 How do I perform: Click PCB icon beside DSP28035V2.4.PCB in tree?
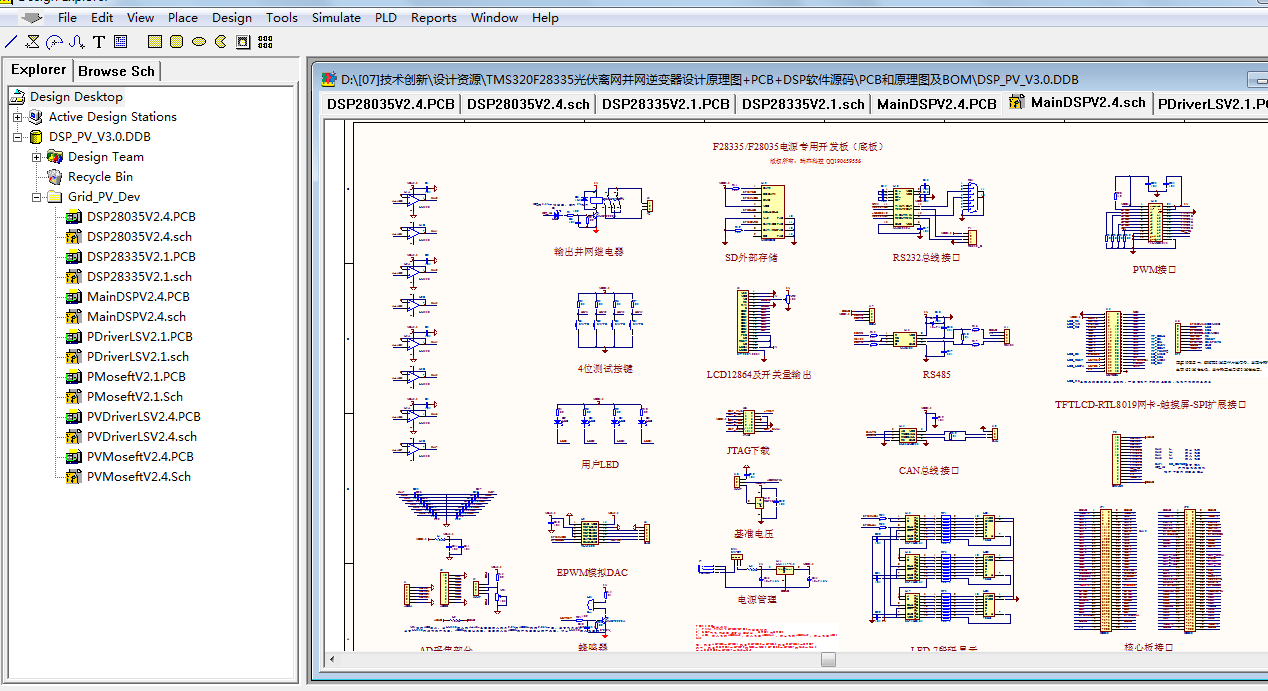coord(74,217)
